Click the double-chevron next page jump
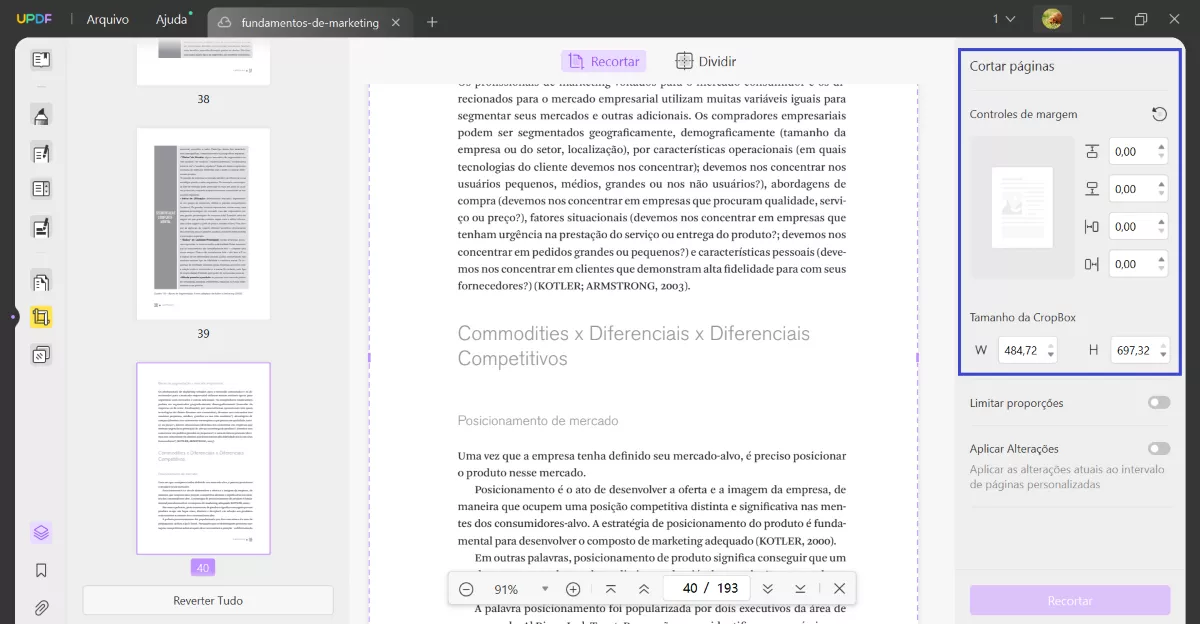 point(768,589)
